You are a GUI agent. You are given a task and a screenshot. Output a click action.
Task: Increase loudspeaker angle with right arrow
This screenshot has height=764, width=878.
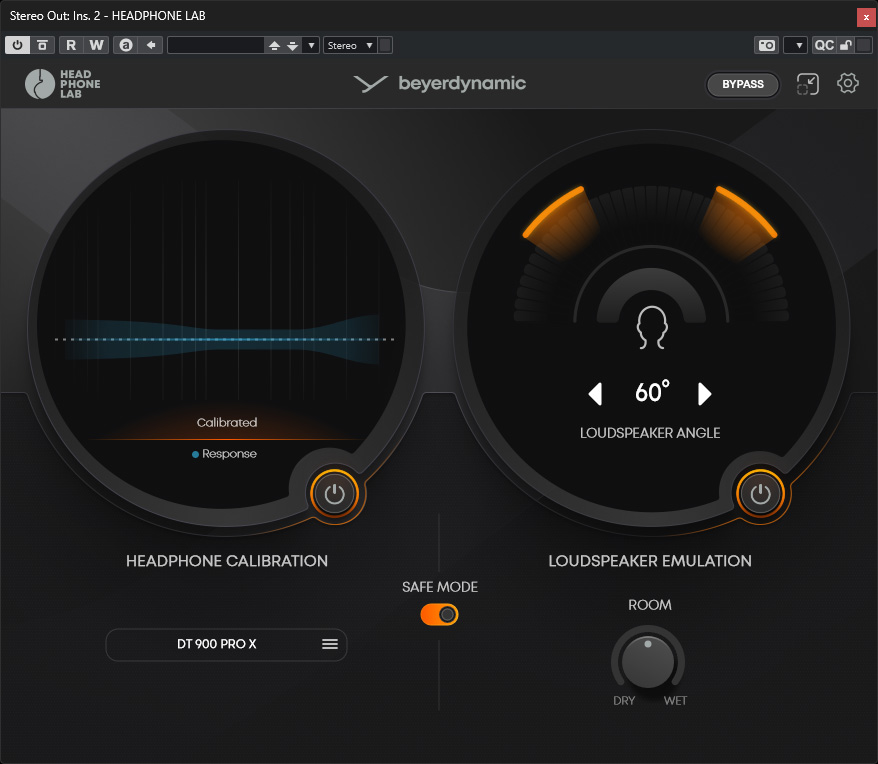tap(704, 394)
